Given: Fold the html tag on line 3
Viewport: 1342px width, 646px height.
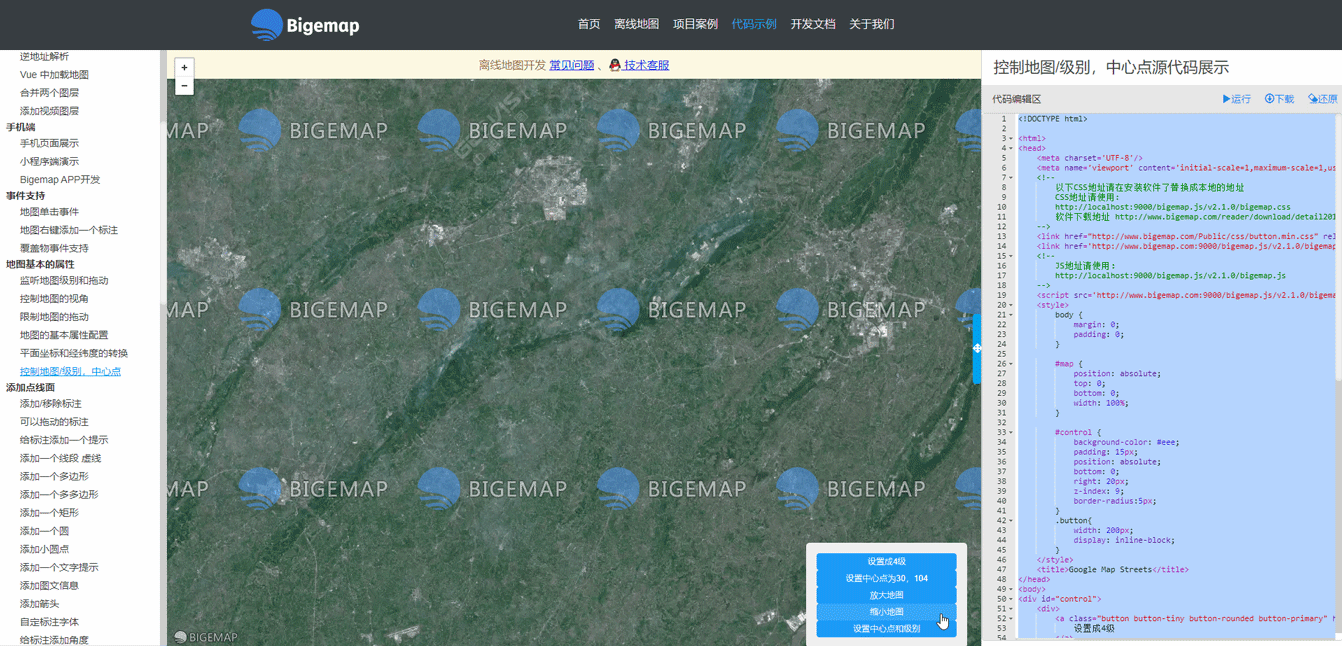Looking at the screenshot, I should [x=1012, y=139].
